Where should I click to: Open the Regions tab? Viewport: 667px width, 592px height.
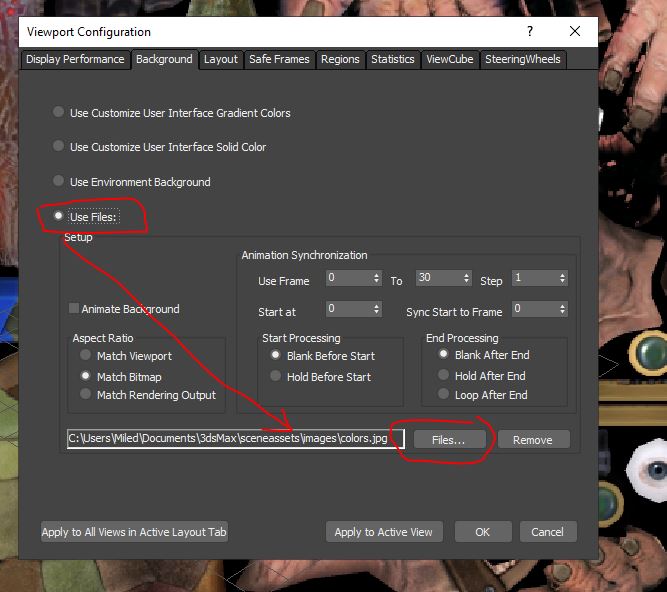340,59
